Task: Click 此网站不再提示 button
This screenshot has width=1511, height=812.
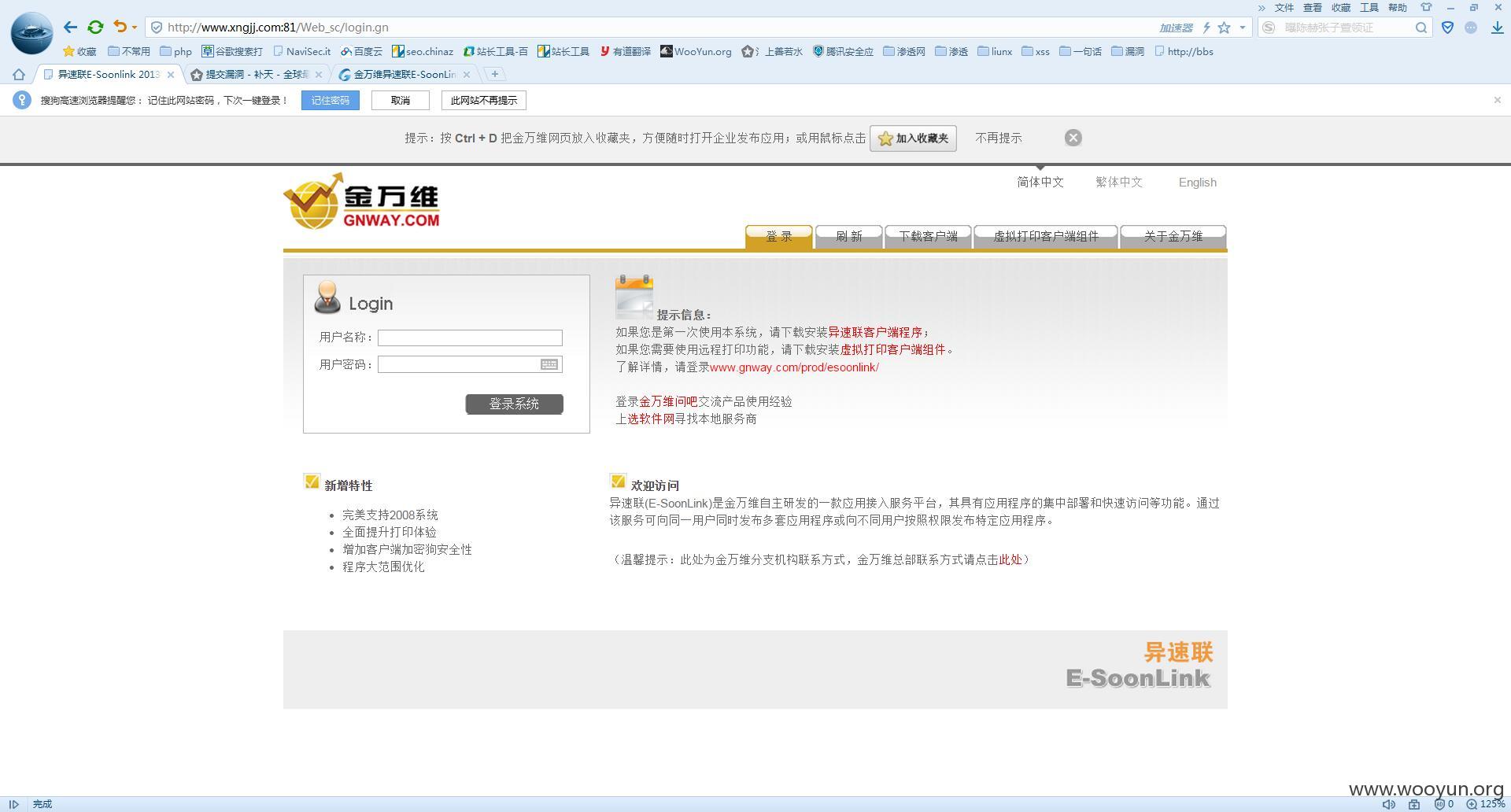Action: coord(484,101)
